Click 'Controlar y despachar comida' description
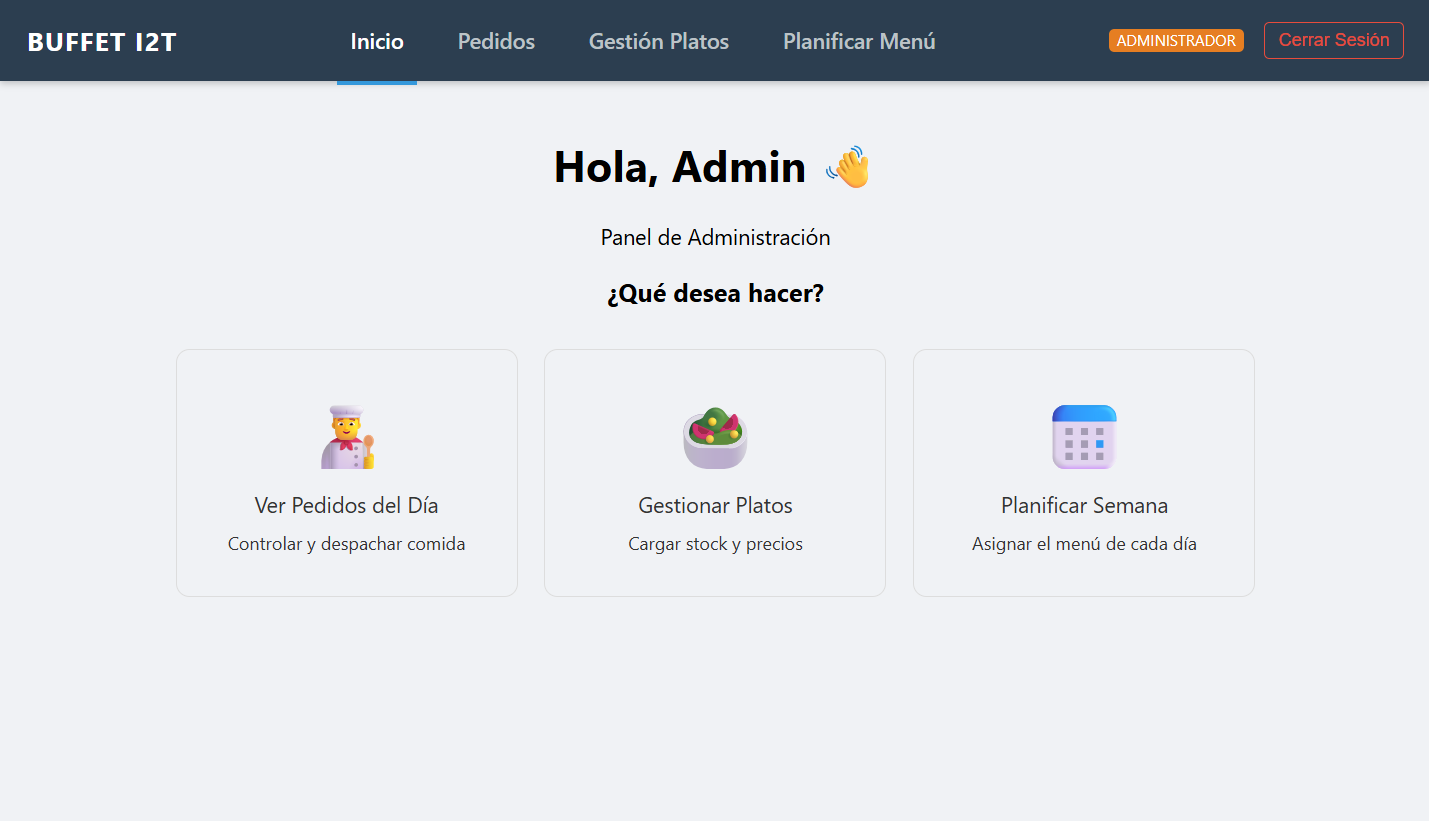Viewport: 1429px width, 821px height. point(347,545)
